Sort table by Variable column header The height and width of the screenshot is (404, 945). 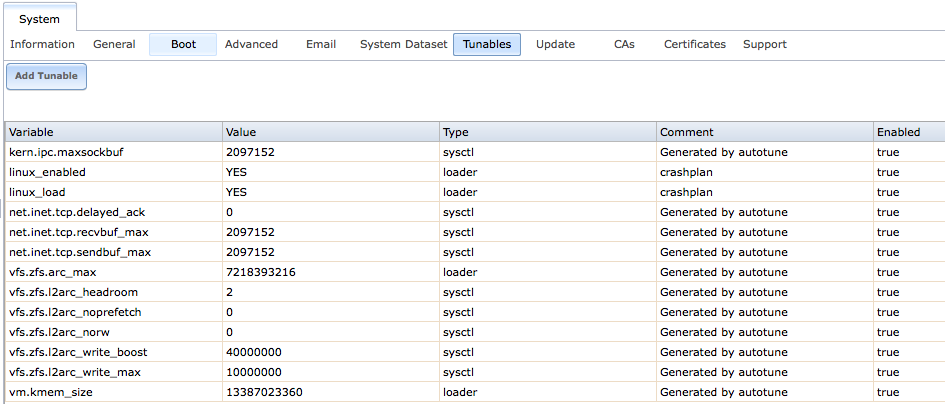[113, 132]
